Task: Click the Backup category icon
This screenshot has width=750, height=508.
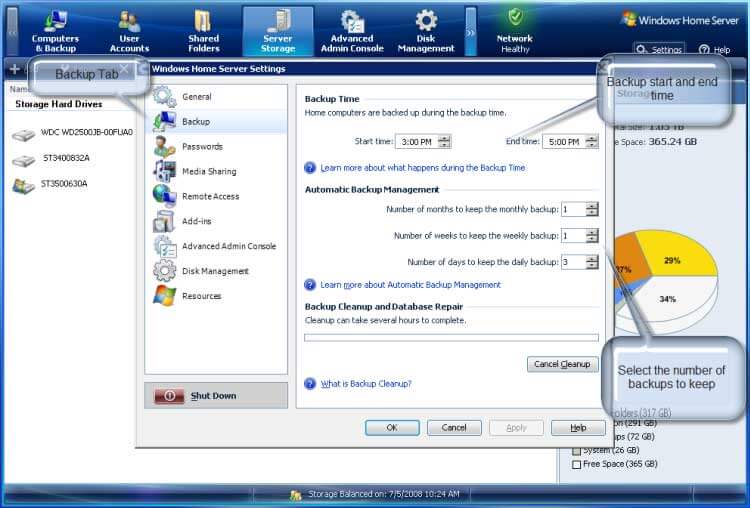Action: (165, 121)
